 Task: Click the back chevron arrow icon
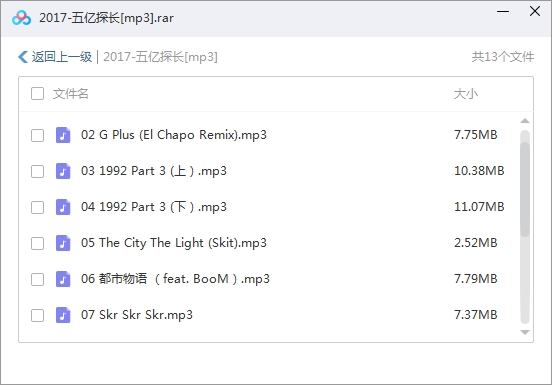(x=23, y=57)
